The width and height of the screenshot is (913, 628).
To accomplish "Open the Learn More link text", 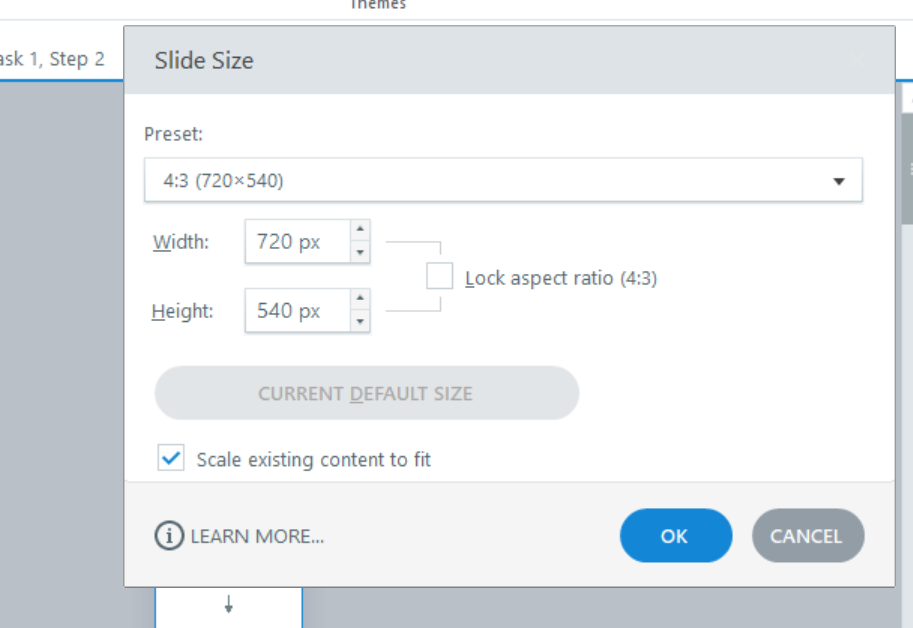I will tap(257, 536).
